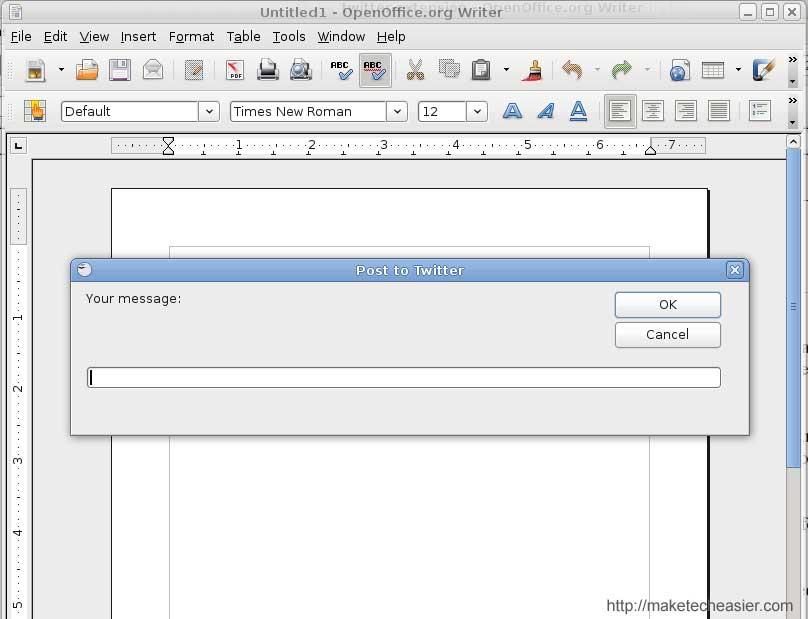Viewport: 808px width, 619px height.
Task: Open the font size dropdown showing 12
Action: point(477,111)
